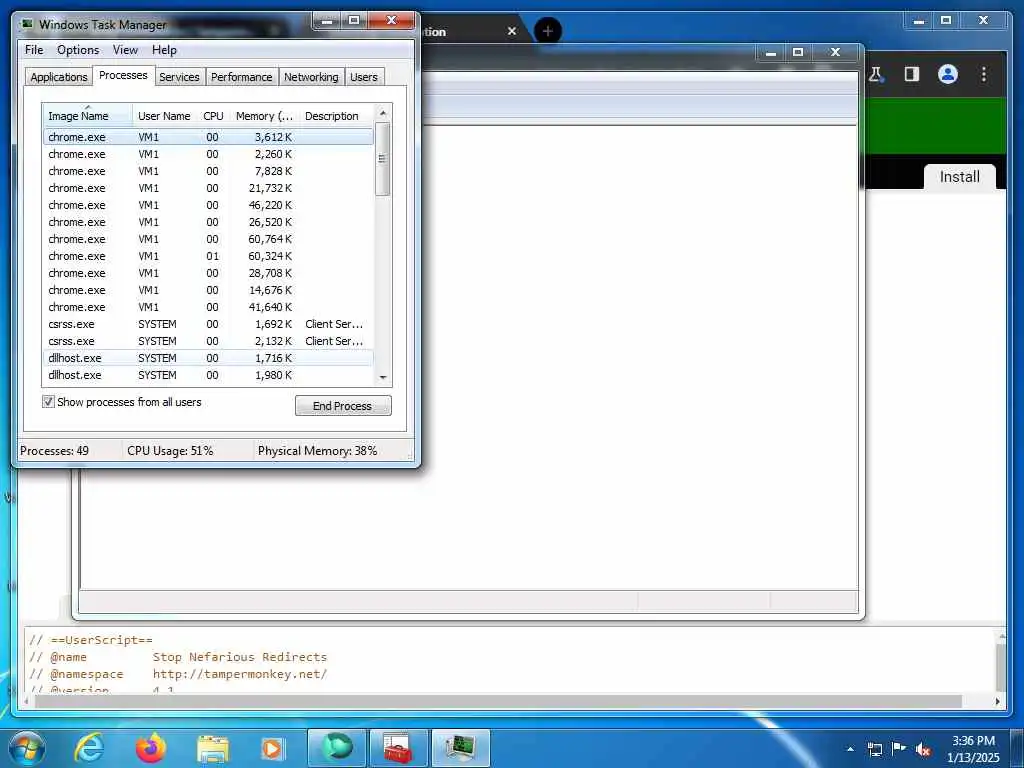Select the chrome.exe process using 28,708 K
The width and height of the screenshot is (1024, 768).
[x=208, y=273]
